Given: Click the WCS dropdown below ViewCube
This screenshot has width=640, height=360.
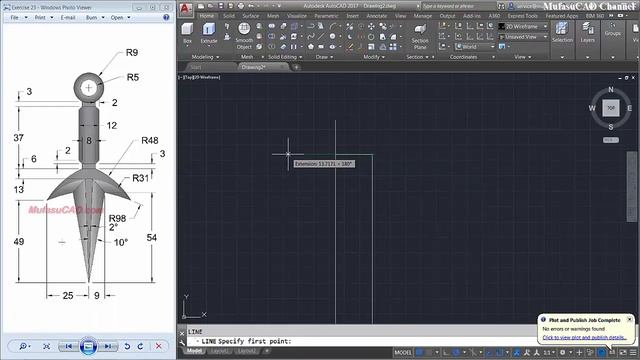Looking at the screenshot, I should pyautogui.click(x=611, y=140).
